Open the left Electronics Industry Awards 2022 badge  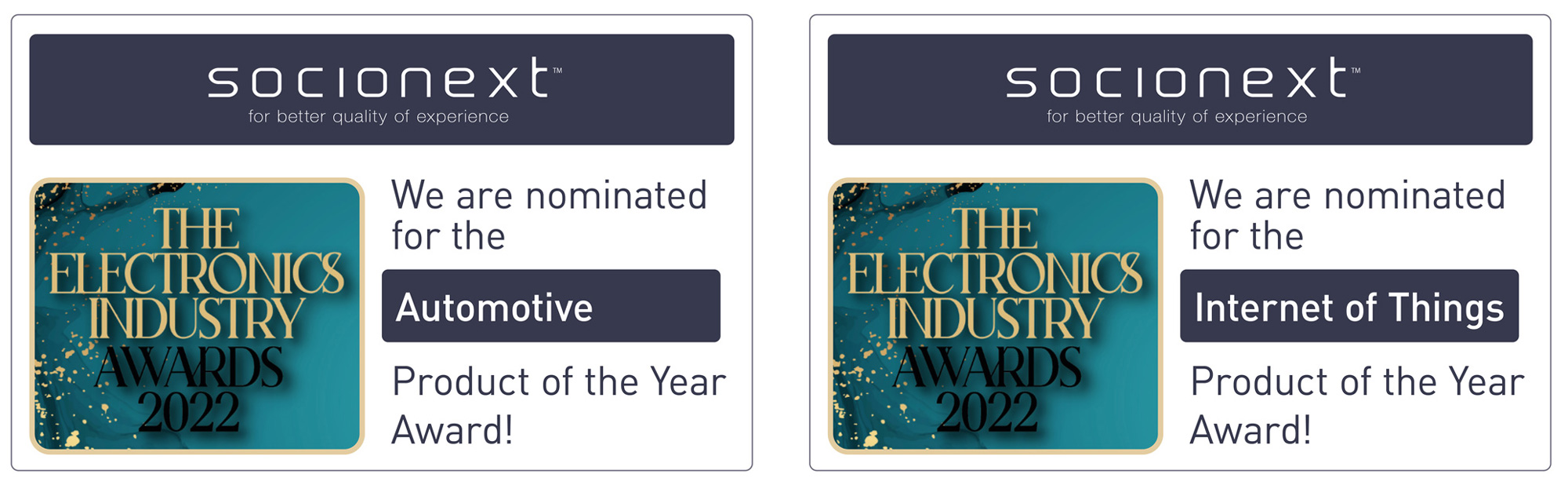click(x=197, y=315)
